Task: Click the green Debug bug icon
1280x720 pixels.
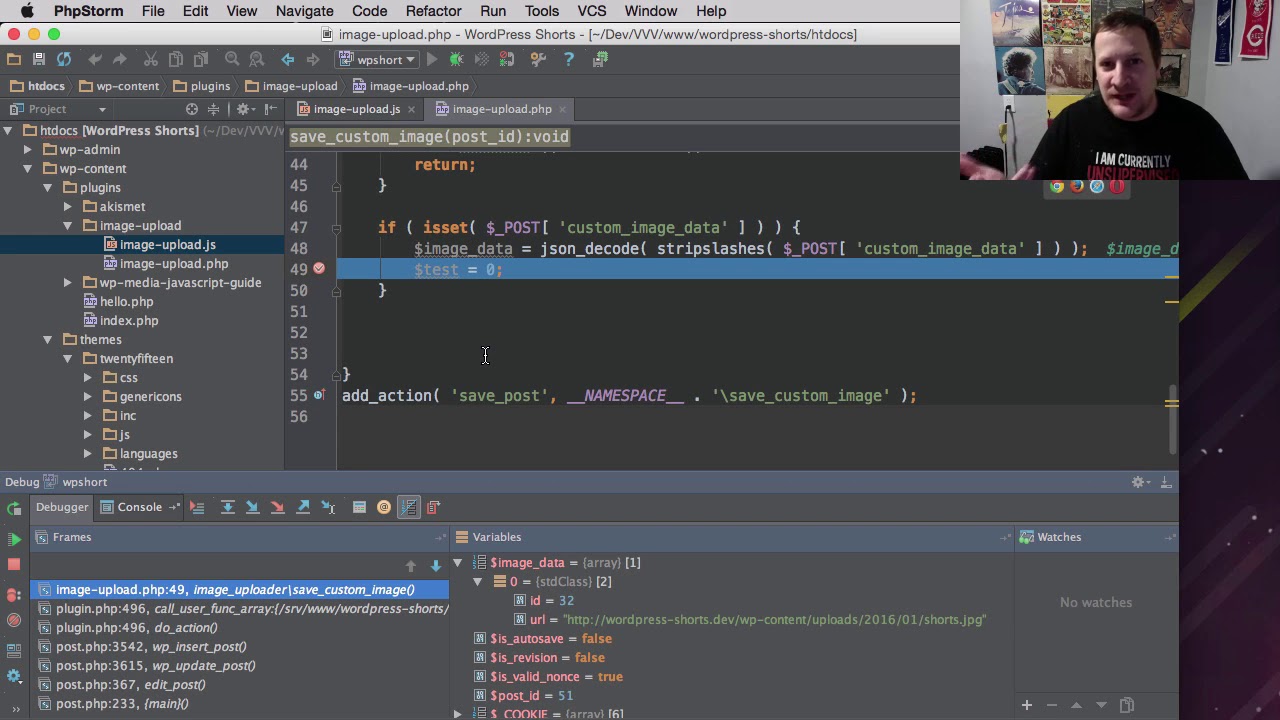Action: [x=457, y=60]
